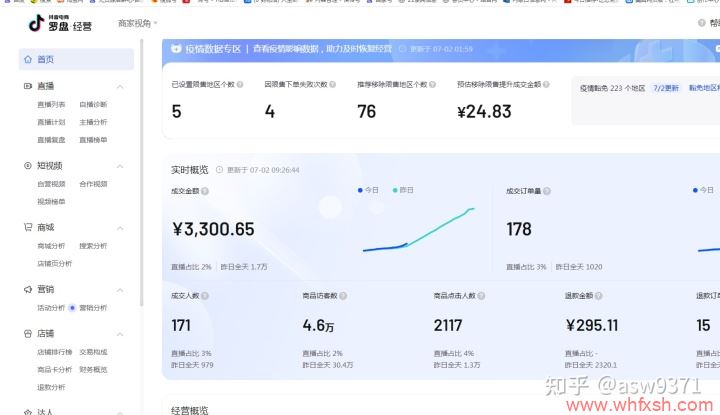Click help icon next to 商品访客数

[343, 296]
